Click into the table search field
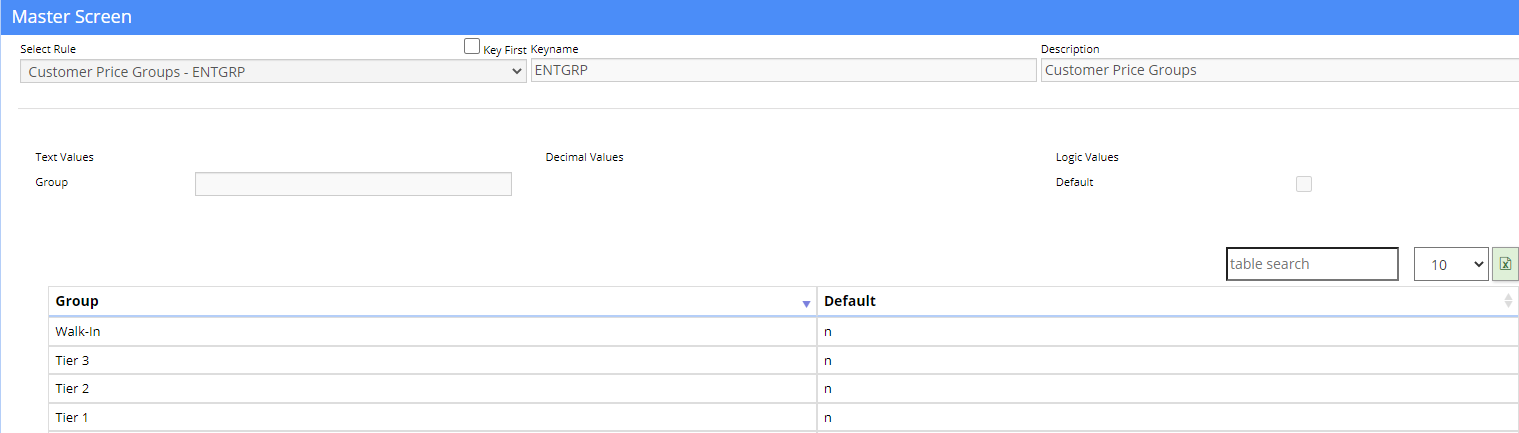Screen dimensions: 1519x433 pyautogui.click(x=1312, y=264)
